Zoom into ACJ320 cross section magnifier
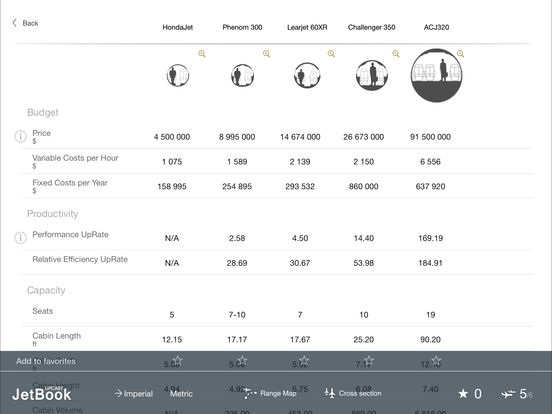 [x=460, y=54]
